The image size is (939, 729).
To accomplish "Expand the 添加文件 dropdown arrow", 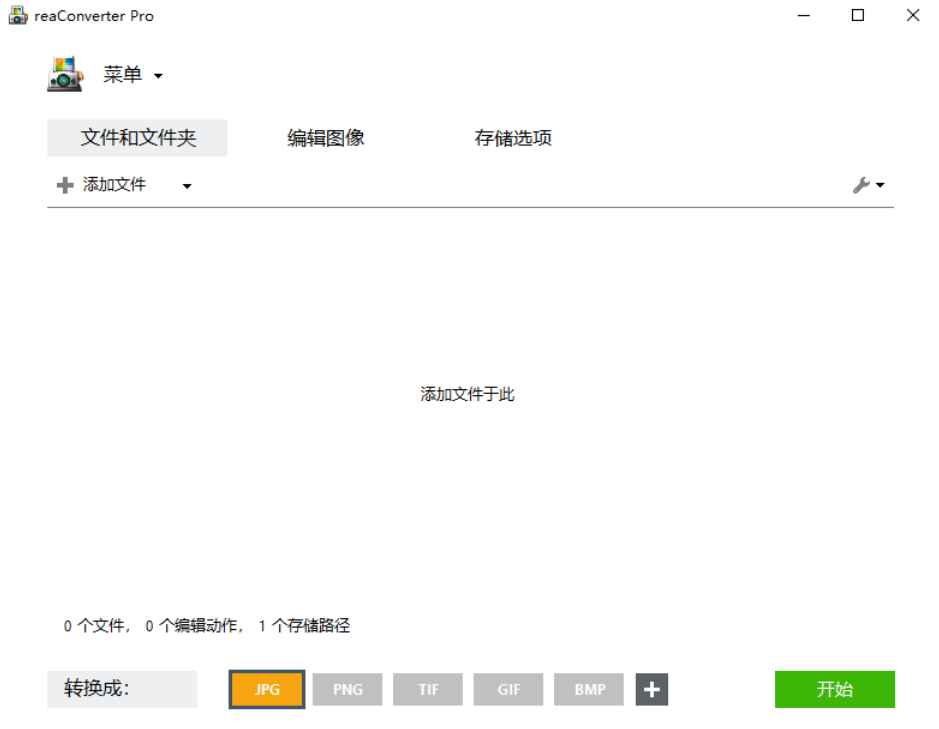I will coord(183,185).
